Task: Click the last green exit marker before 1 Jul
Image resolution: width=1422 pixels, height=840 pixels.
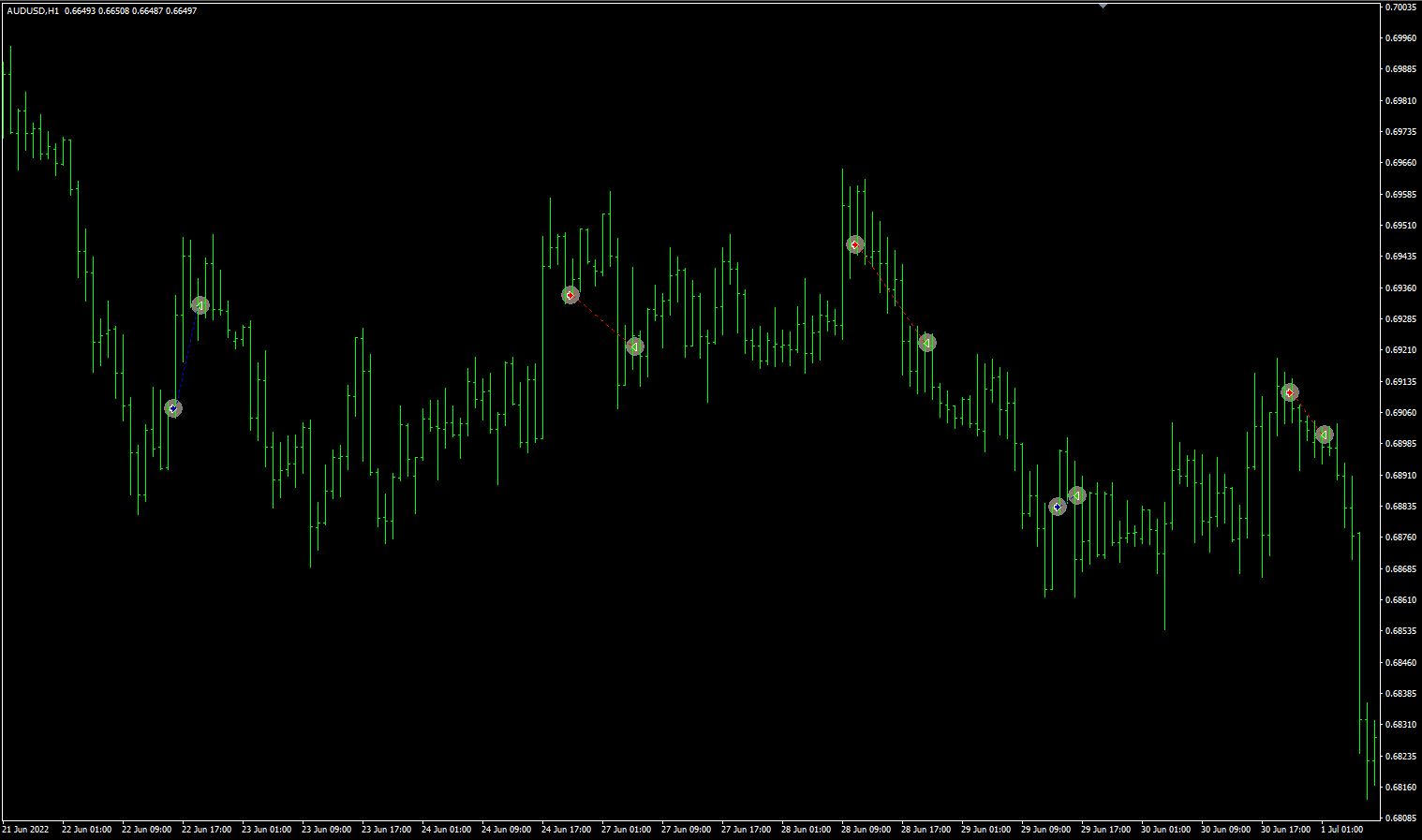Action: point(1324,433)
